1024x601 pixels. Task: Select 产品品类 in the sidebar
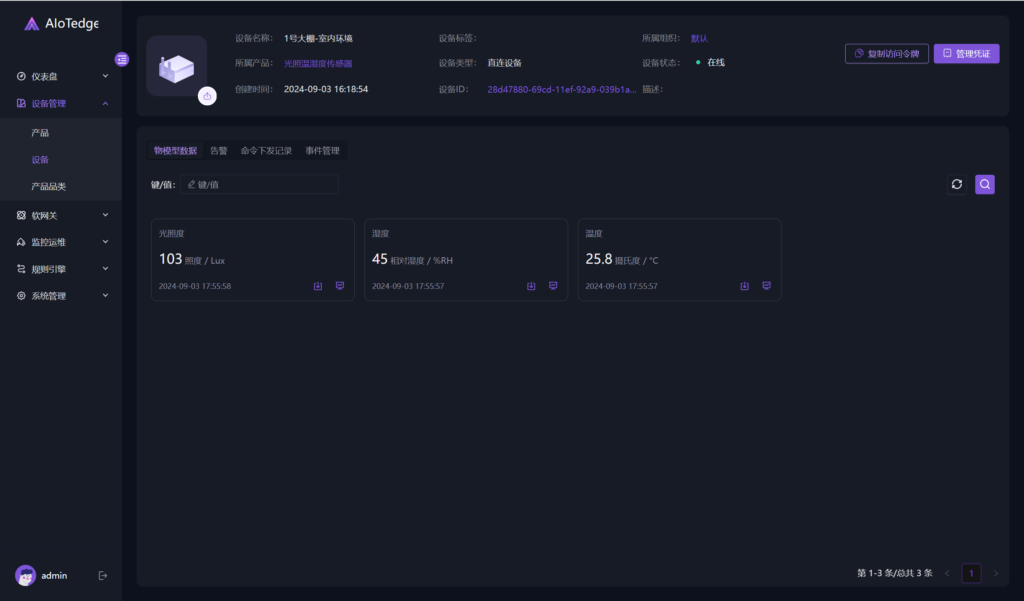point(48,187)
